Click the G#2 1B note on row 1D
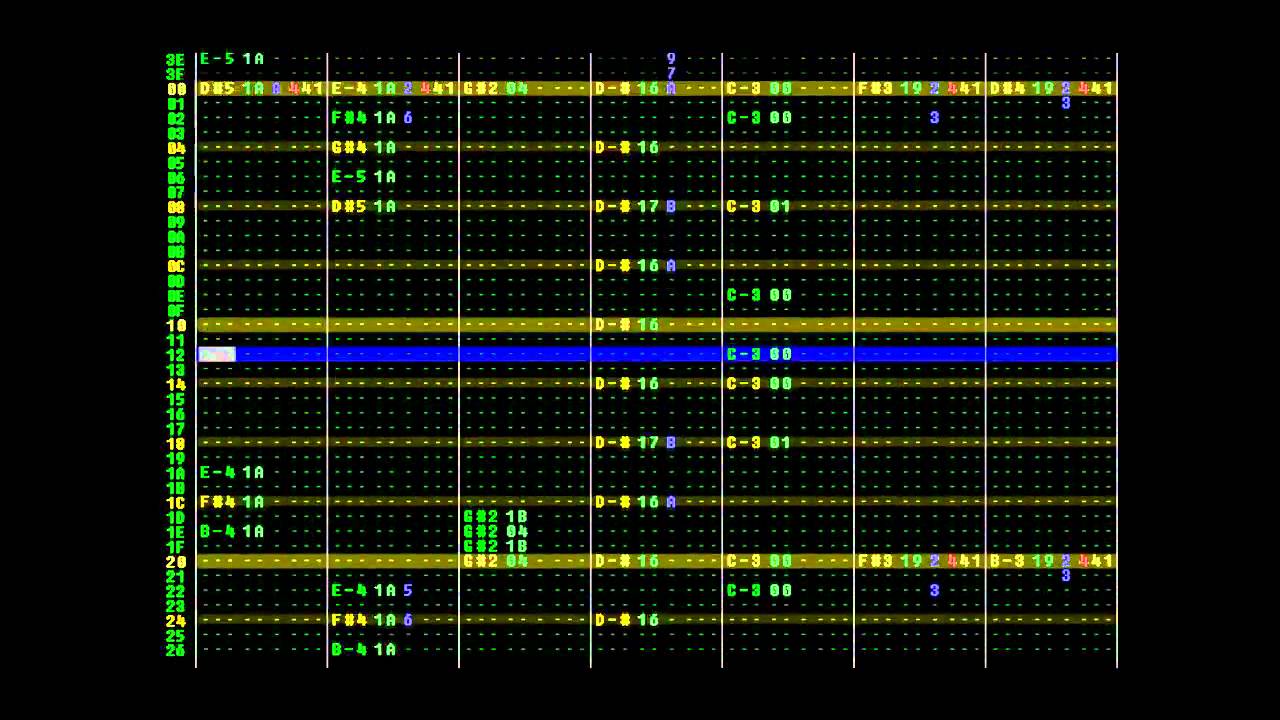 coord(496,517)
